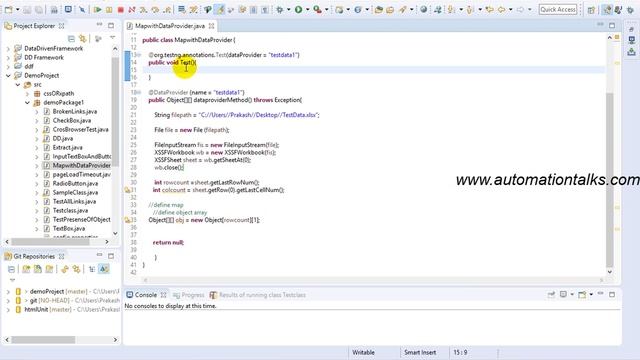This screenshot has width=640, height=360.
Task: Click the Save toolbar icon
Action: tap(27, 9)
